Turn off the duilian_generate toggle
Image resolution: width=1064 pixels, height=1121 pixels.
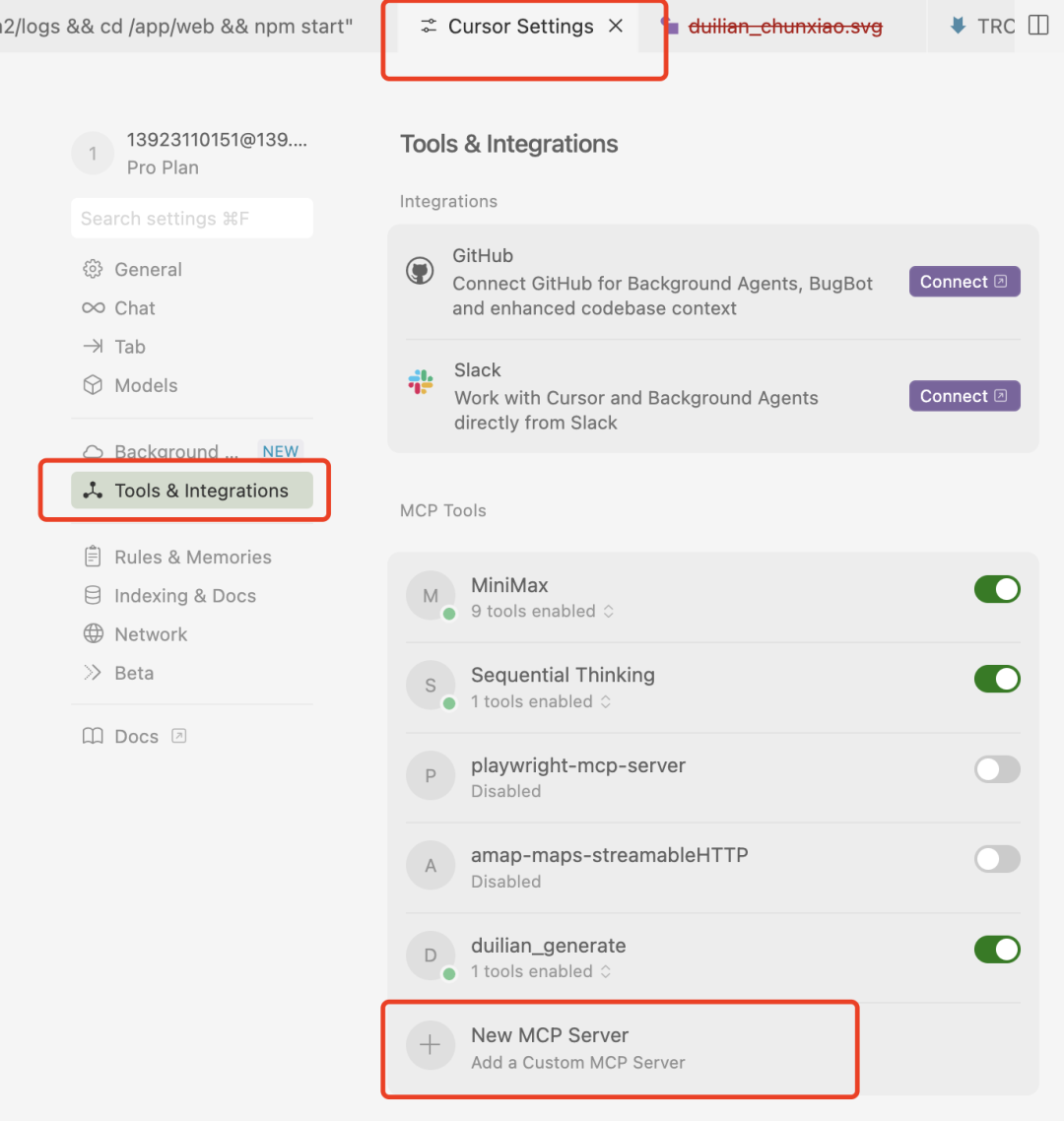(x=997, y=950)
